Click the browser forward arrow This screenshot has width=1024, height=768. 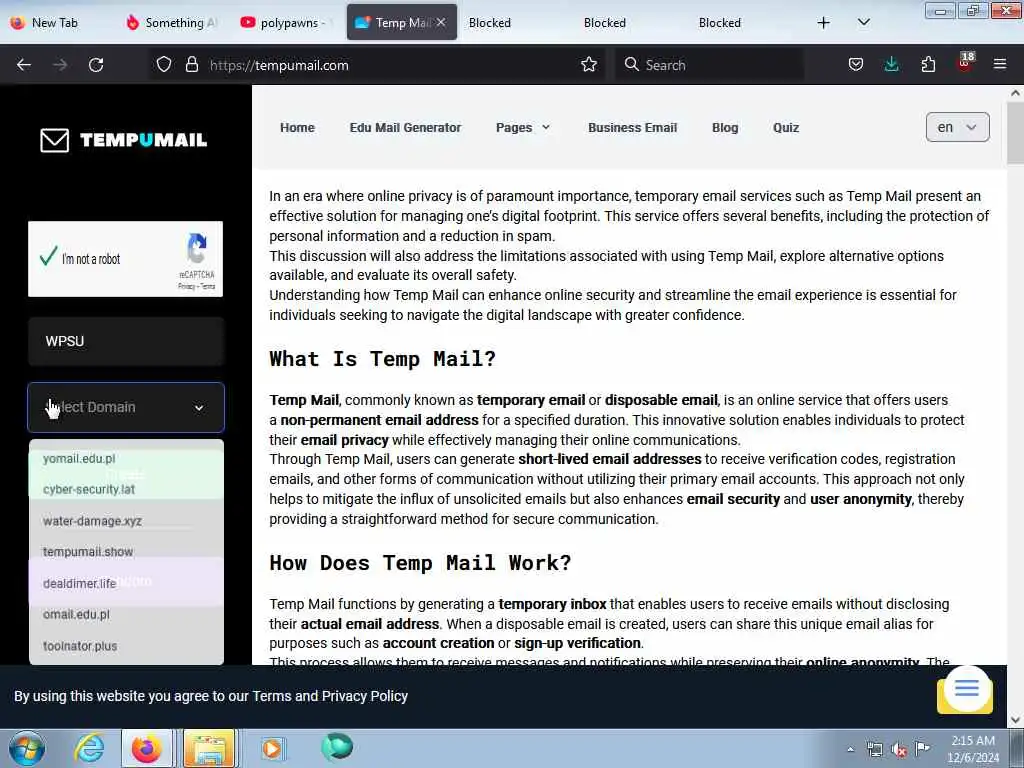pyautogui.click(x=60, y=65)
